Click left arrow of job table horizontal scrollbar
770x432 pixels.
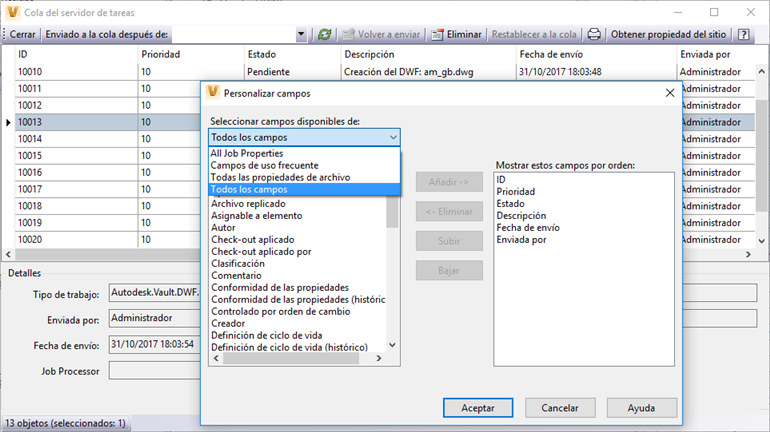click(8, 254)
